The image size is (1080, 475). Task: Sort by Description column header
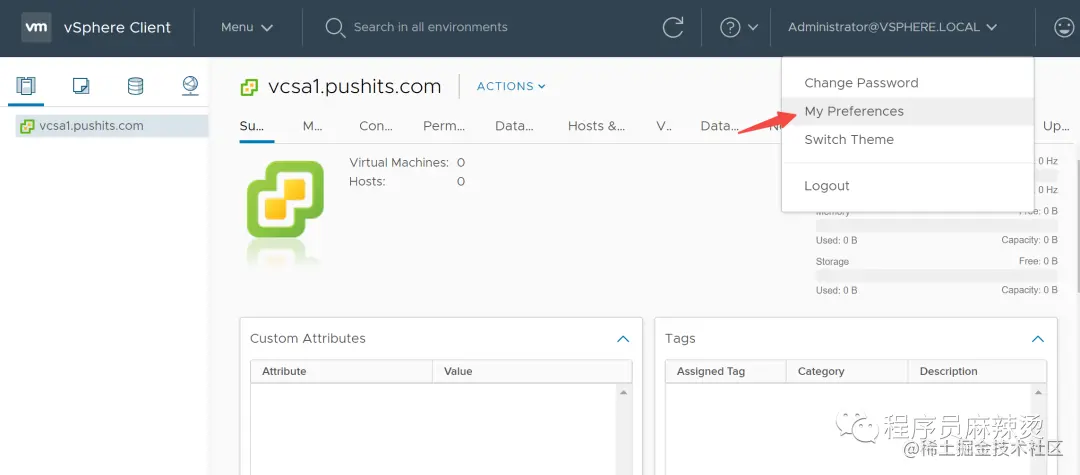(977, 371)
